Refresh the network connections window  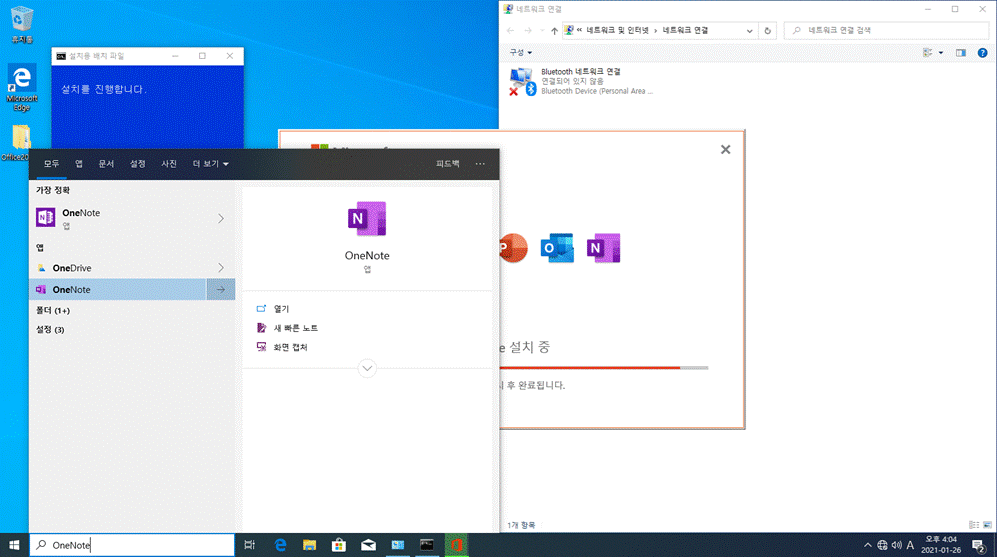(x=767, y=31)
